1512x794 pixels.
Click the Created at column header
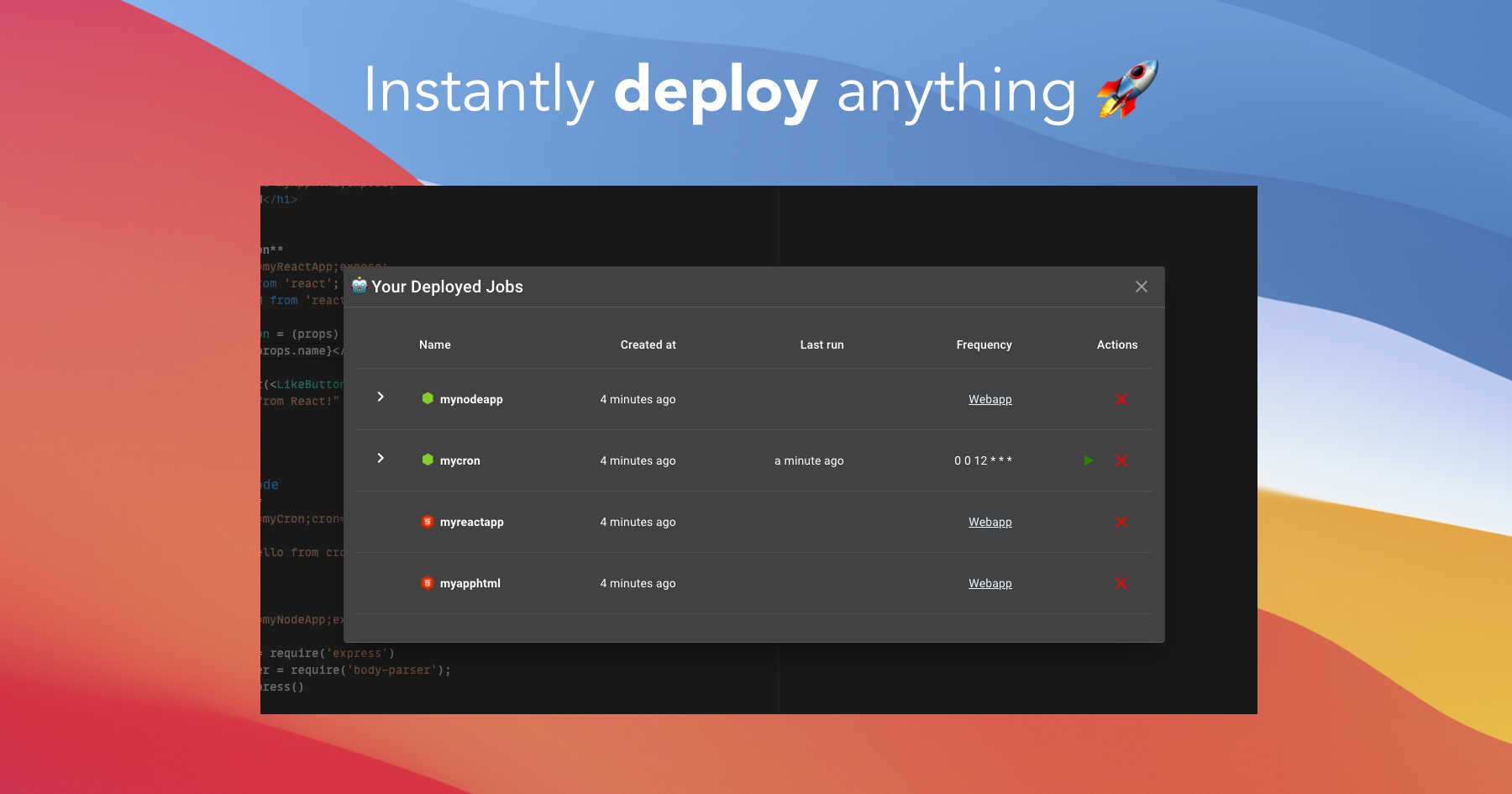point(648,344)
